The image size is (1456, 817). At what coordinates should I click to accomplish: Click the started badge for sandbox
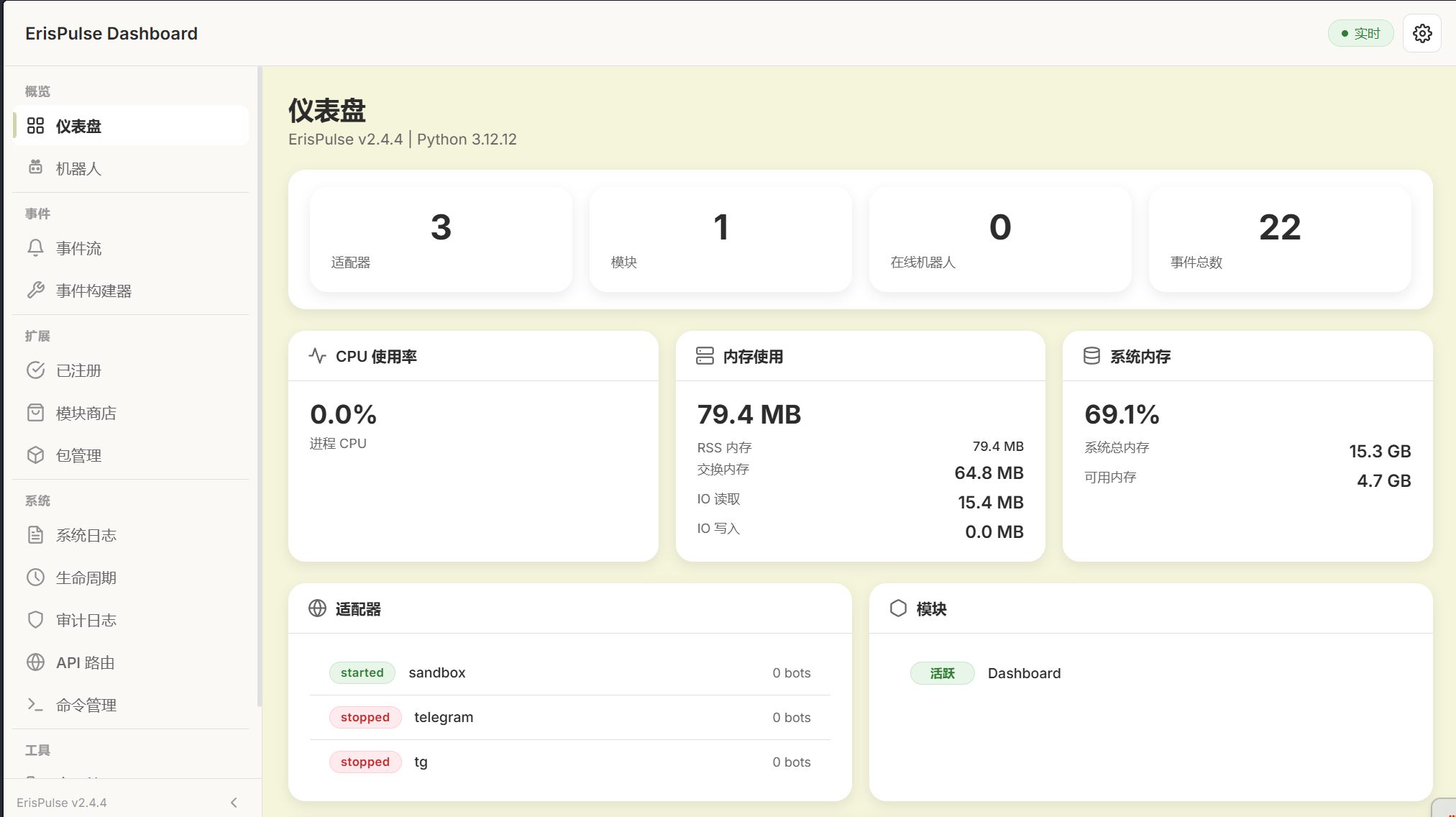click(362, 672)
